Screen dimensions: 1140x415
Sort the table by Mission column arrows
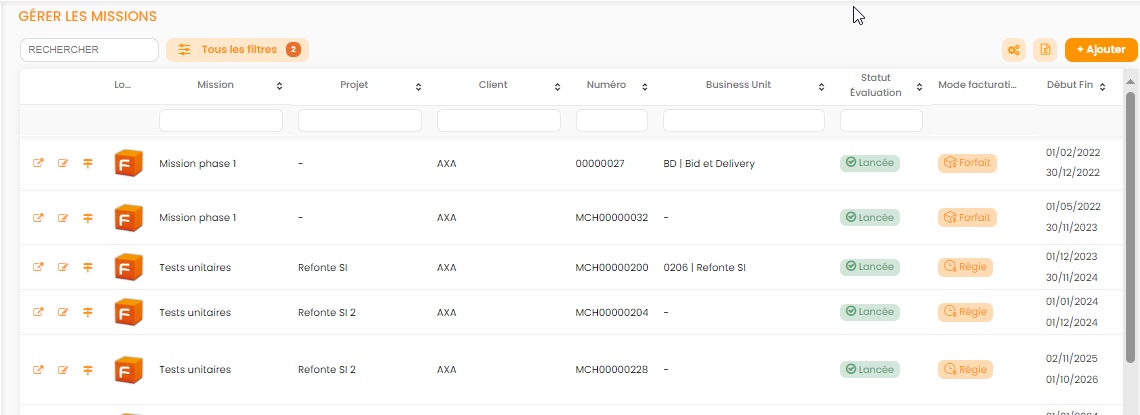279,87
